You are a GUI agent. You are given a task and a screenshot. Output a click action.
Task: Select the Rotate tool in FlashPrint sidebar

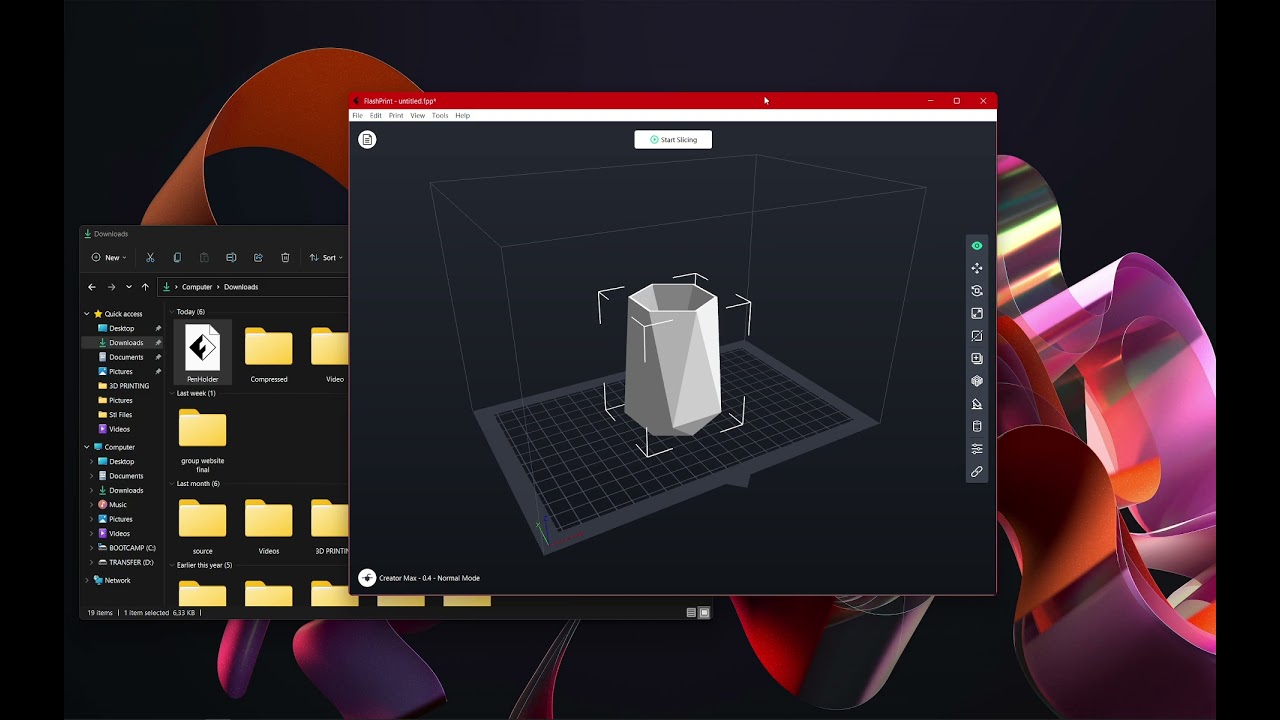pyautogui.click(x=977, y=291)
